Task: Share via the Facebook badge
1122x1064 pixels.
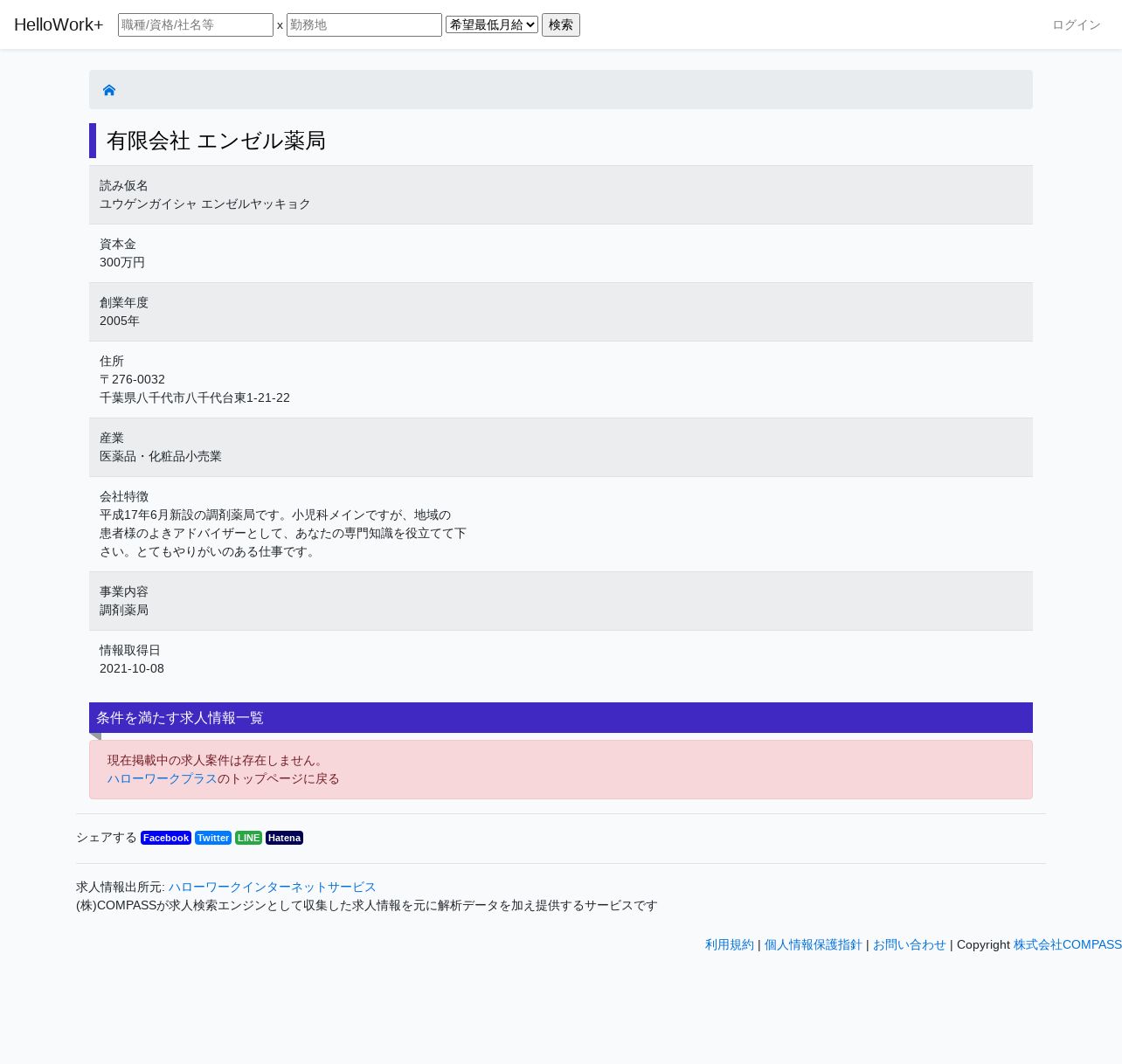Action: click(x=166, y=838)
